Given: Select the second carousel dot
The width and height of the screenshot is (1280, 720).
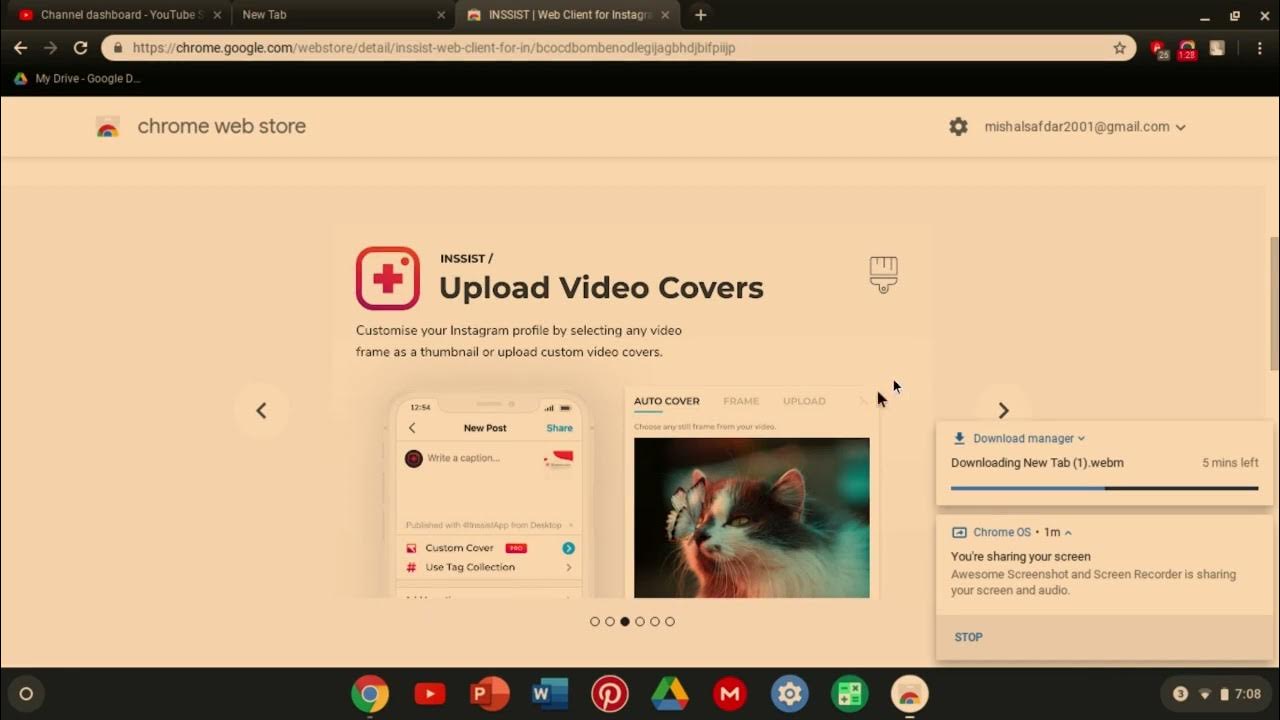Looking at the screenshot, I should 610,621.
